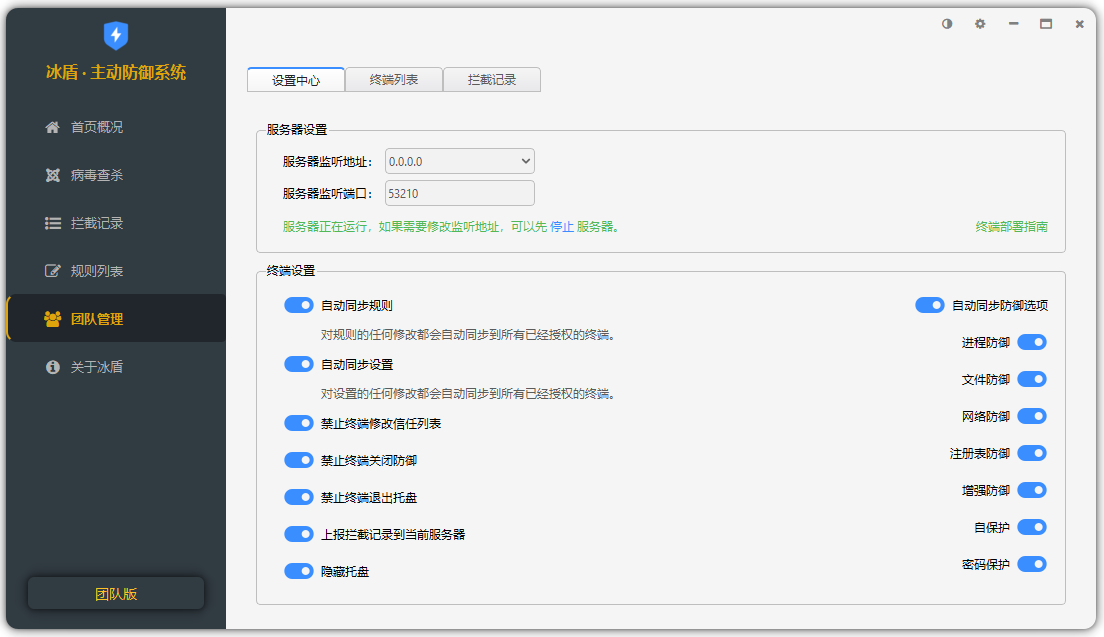Click the 团队版 button in sidebar

116,593
